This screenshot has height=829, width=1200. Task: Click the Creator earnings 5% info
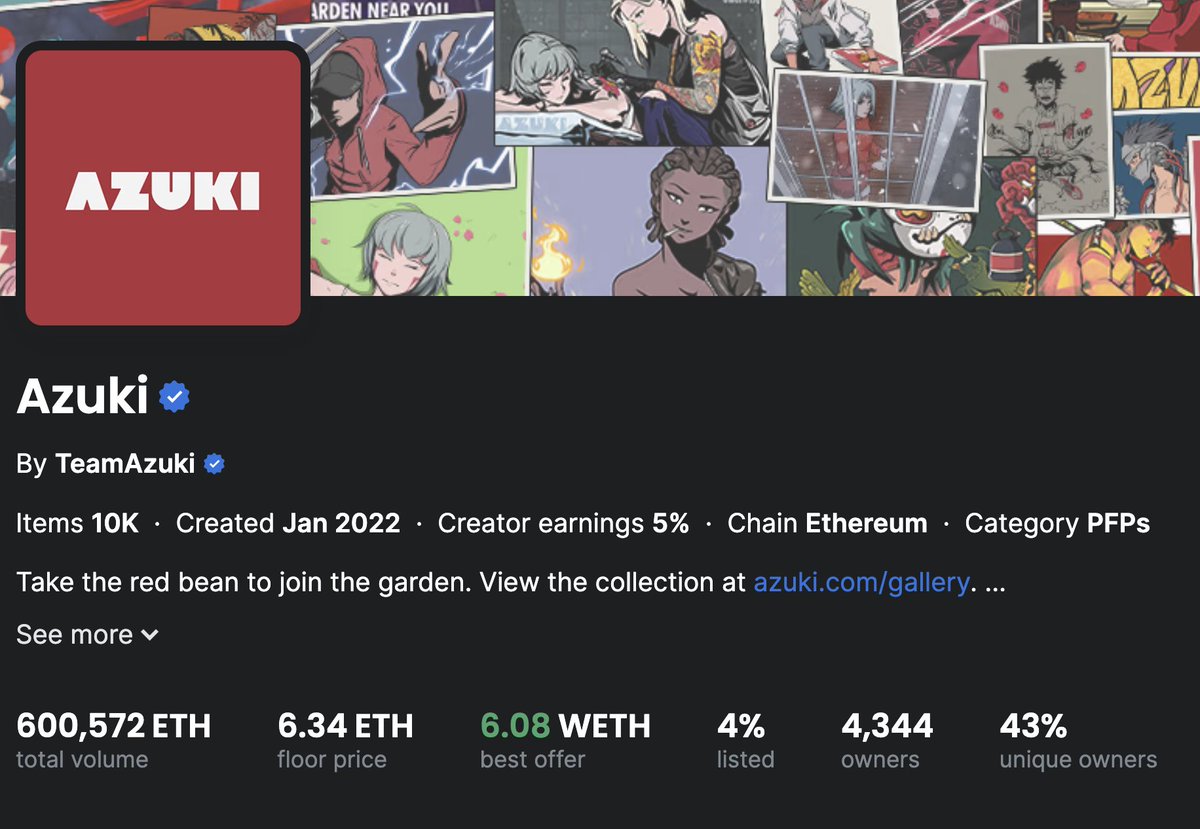[x=563, y=523]
